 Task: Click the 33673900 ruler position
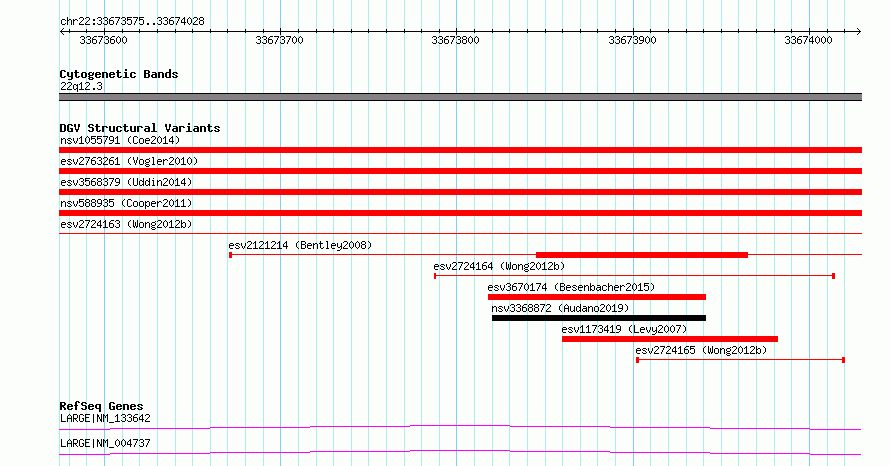click(632, 40)
